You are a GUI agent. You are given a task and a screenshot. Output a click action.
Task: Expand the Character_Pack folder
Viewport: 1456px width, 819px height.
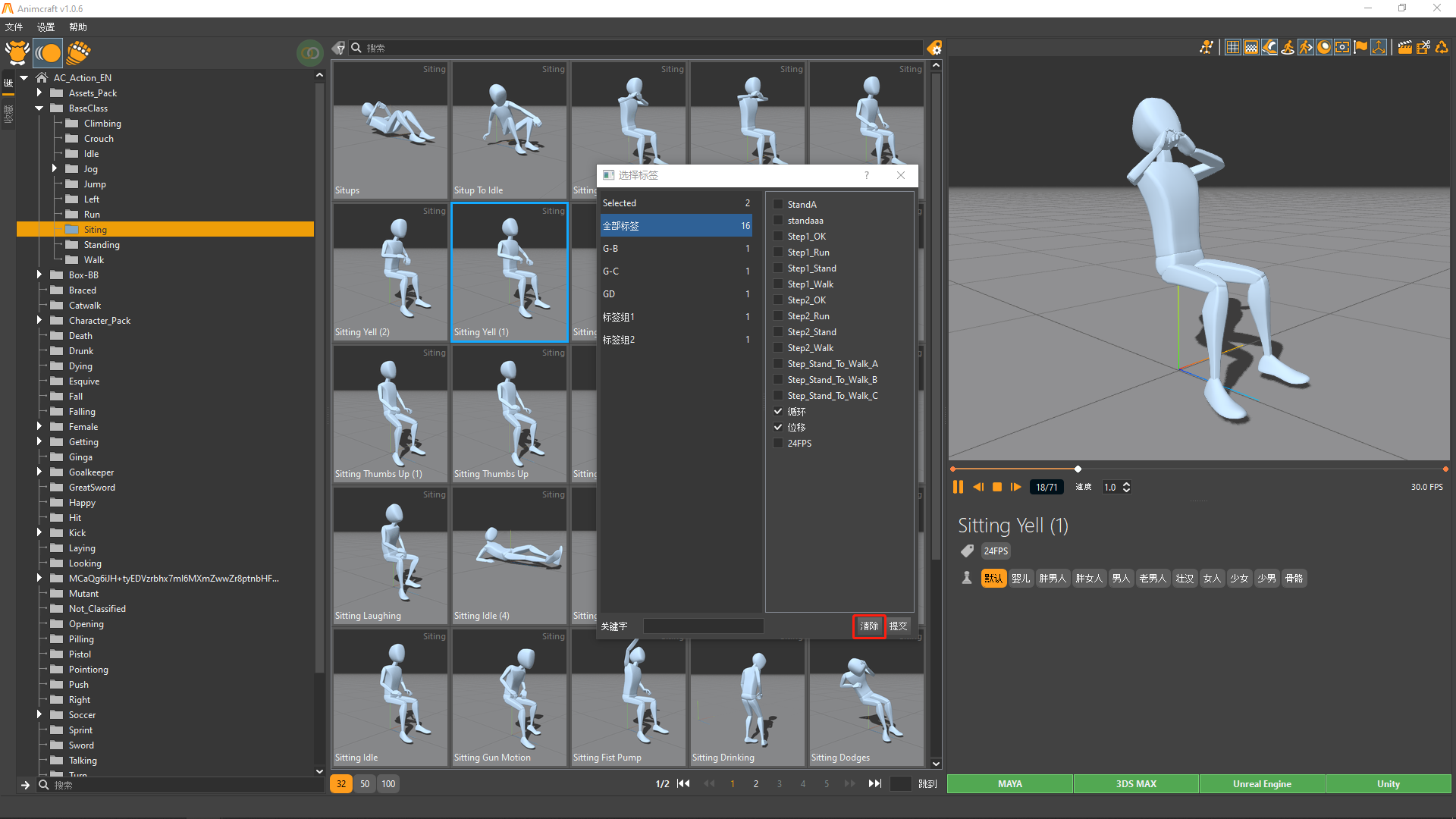tap(39, 320)
